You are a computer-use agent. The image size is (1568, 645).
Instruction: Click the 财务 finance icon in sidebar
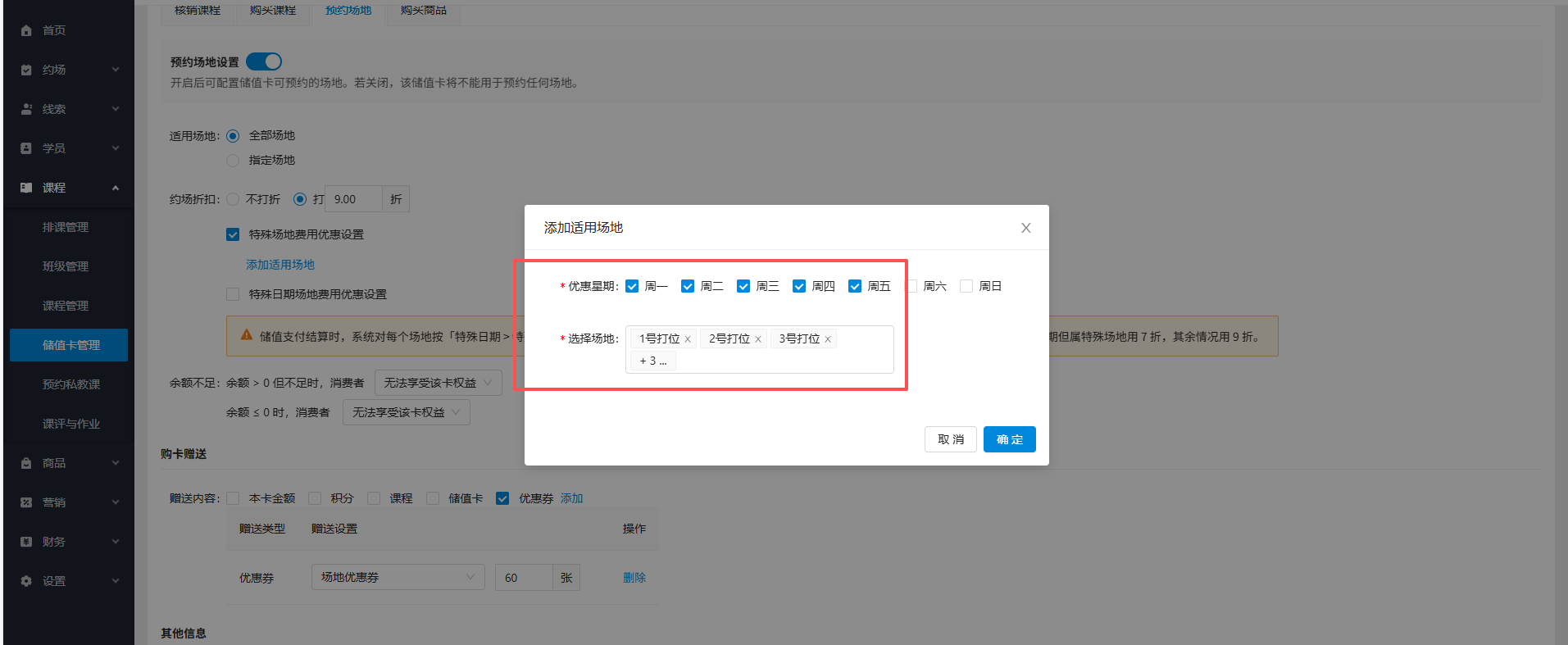tap(26, 542)
